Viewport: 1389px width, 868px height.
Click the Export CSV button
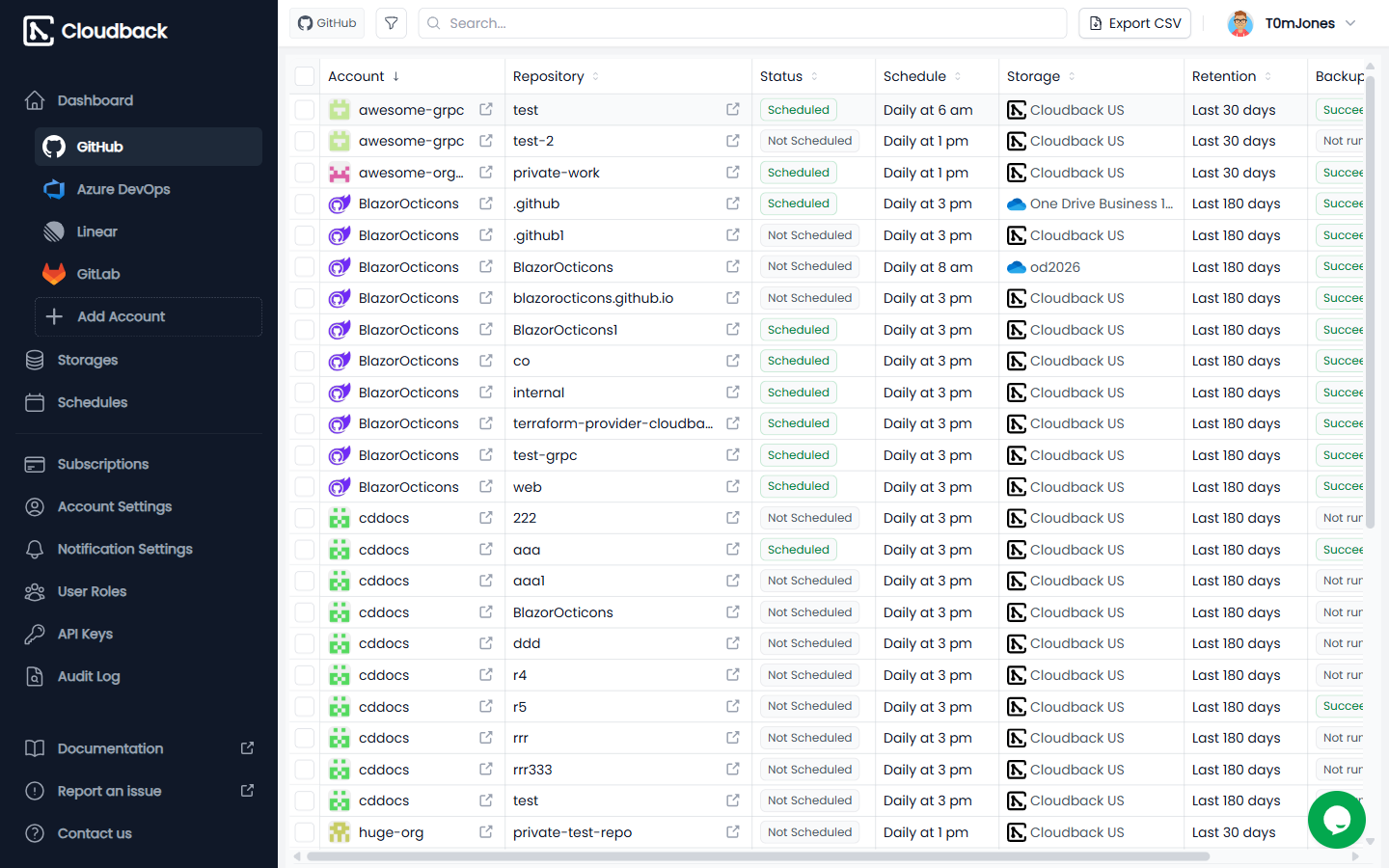tap(1134, 23)
